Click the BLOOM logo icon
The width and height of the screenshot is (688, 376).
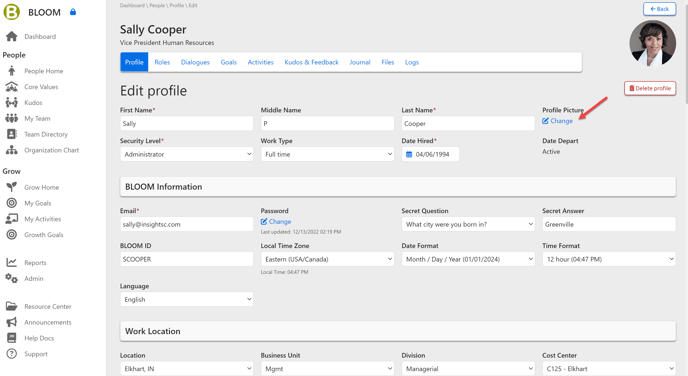(x=11, y=12)
